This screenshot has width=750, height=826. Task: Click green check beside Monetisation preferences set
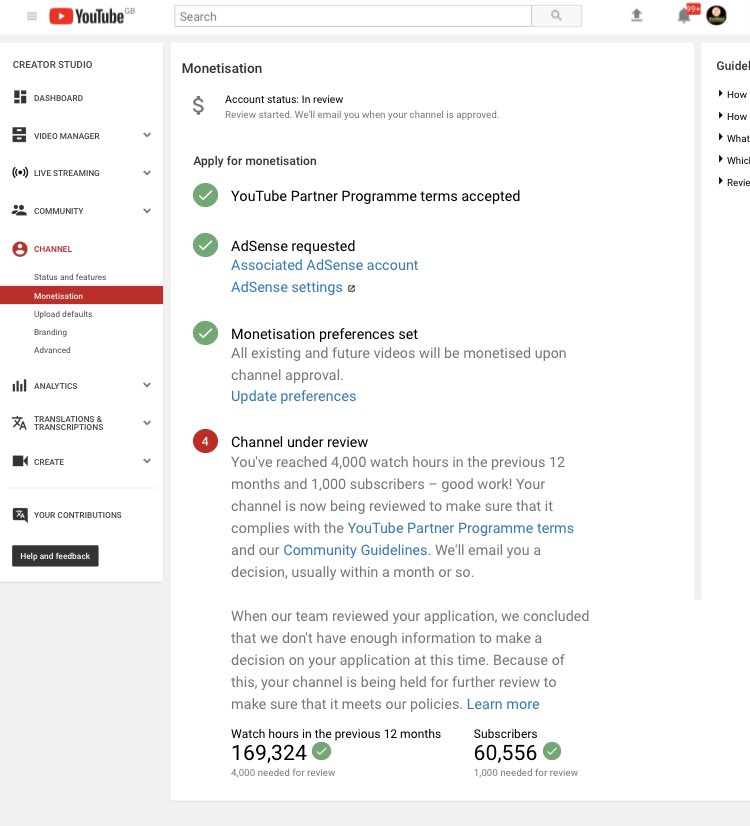(x=205, y=333)
